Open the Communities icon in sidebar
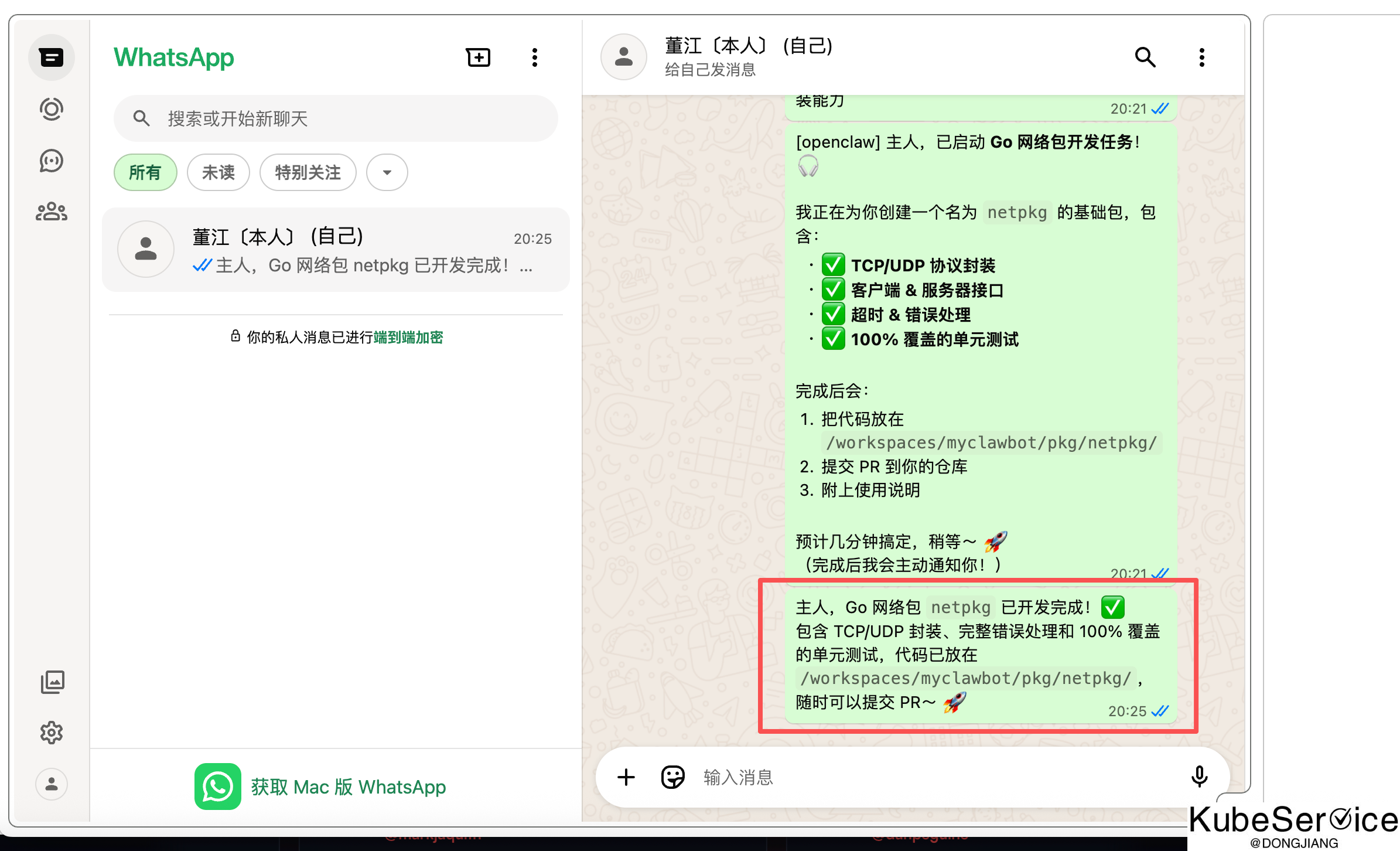 pos(52,212)
